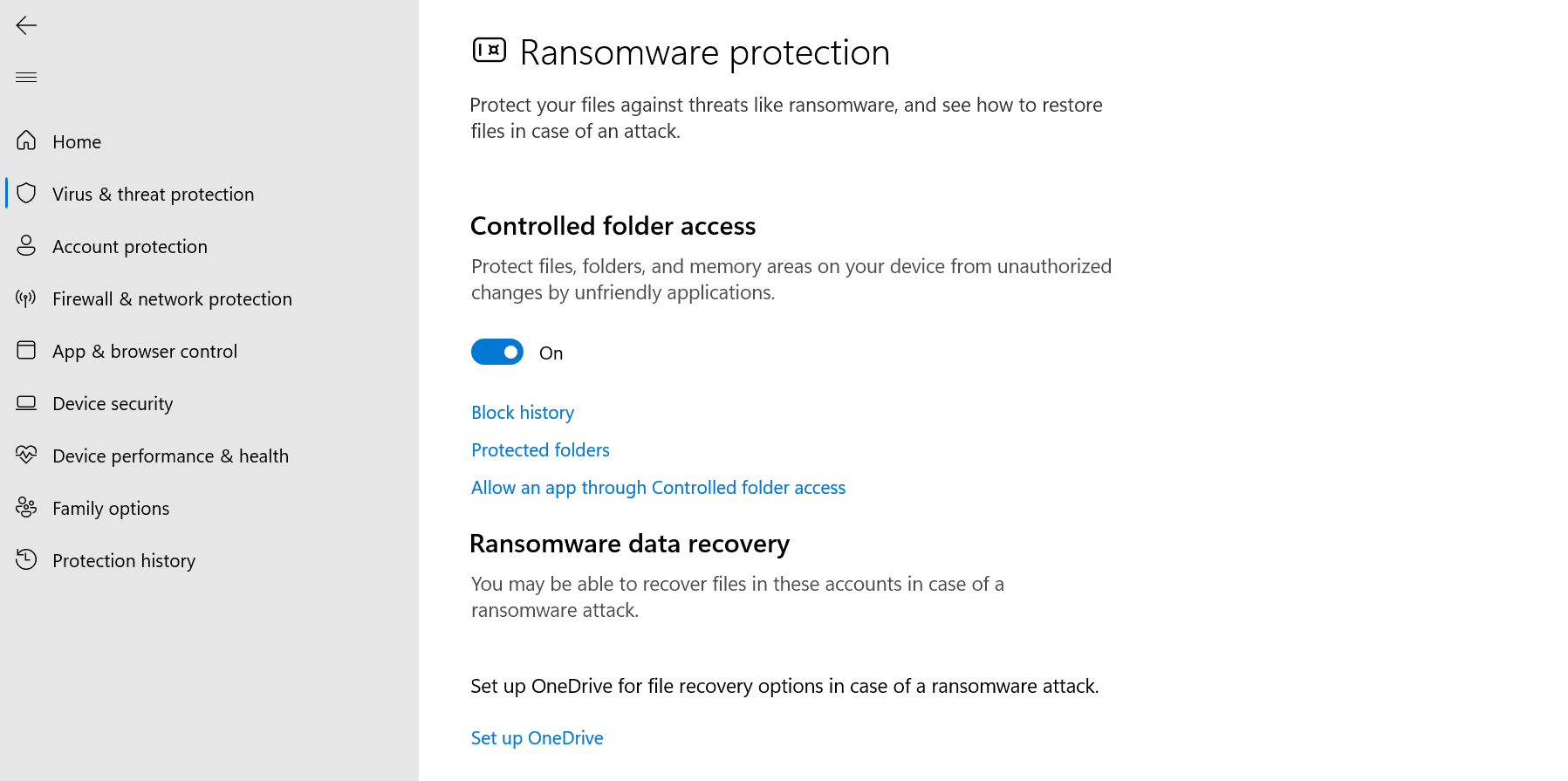The image size is (1568, 781).
Task: Open Firewall & network protection antenna icon
Action: (26, 298)
